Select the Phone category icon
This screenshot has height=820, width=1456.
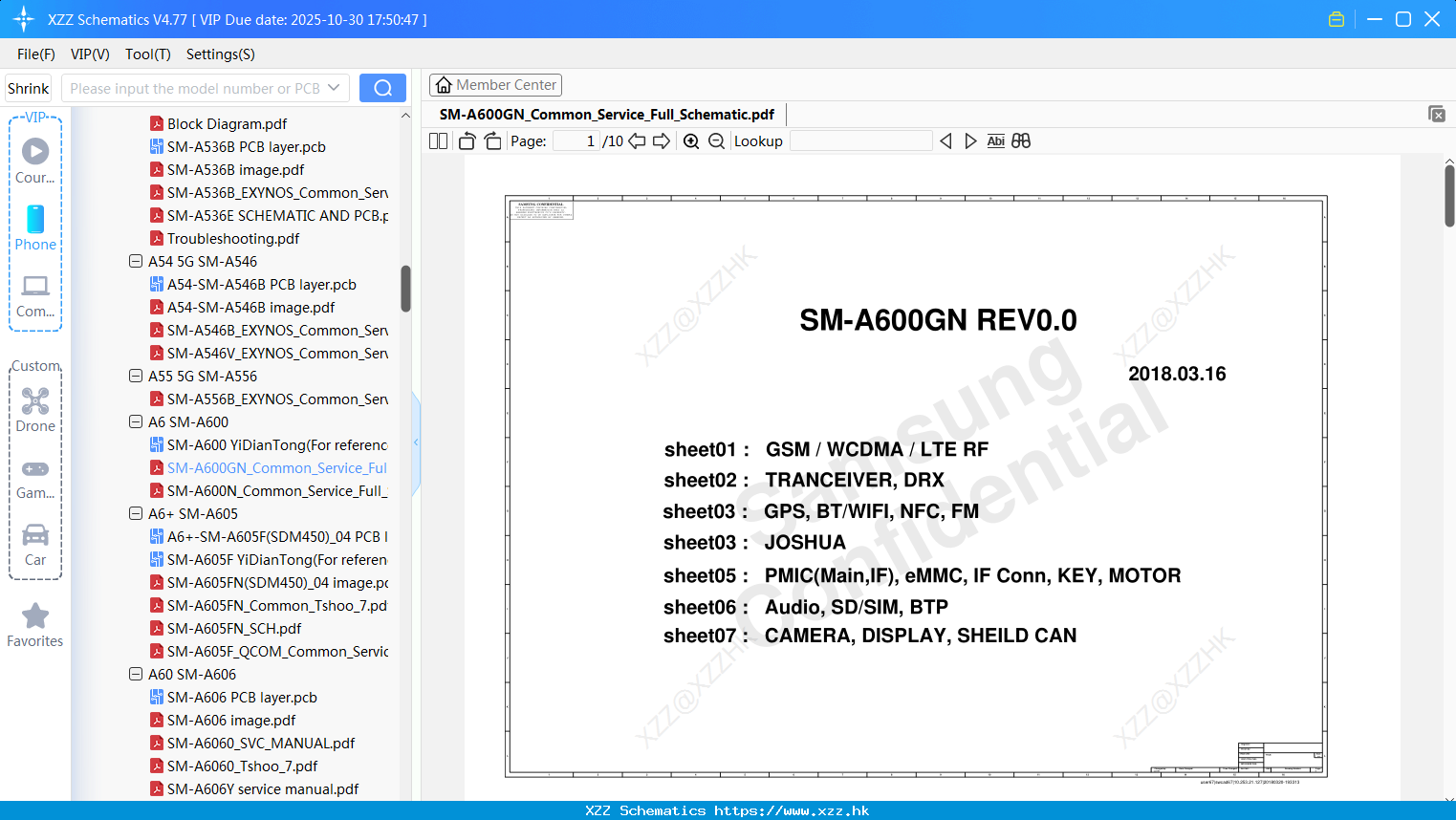(x=35, y=228)
